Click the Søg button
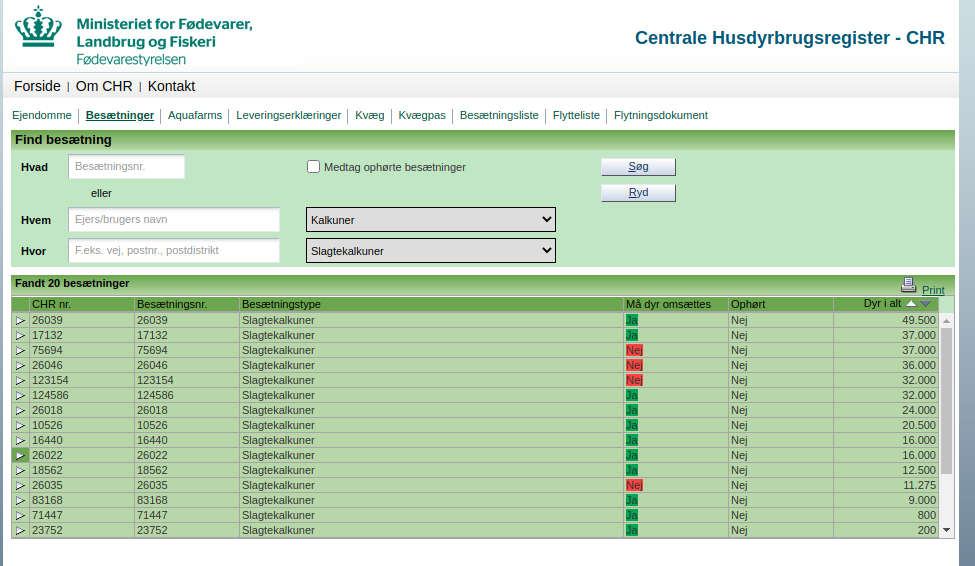Viewport: 975px width, 566px height. pos(638,167)
